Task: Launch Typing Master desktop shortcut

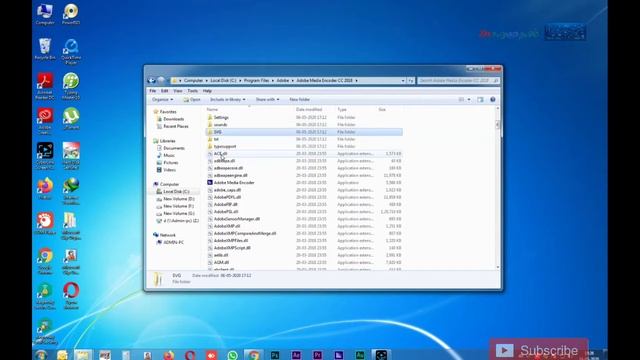Action: point(71,87)
